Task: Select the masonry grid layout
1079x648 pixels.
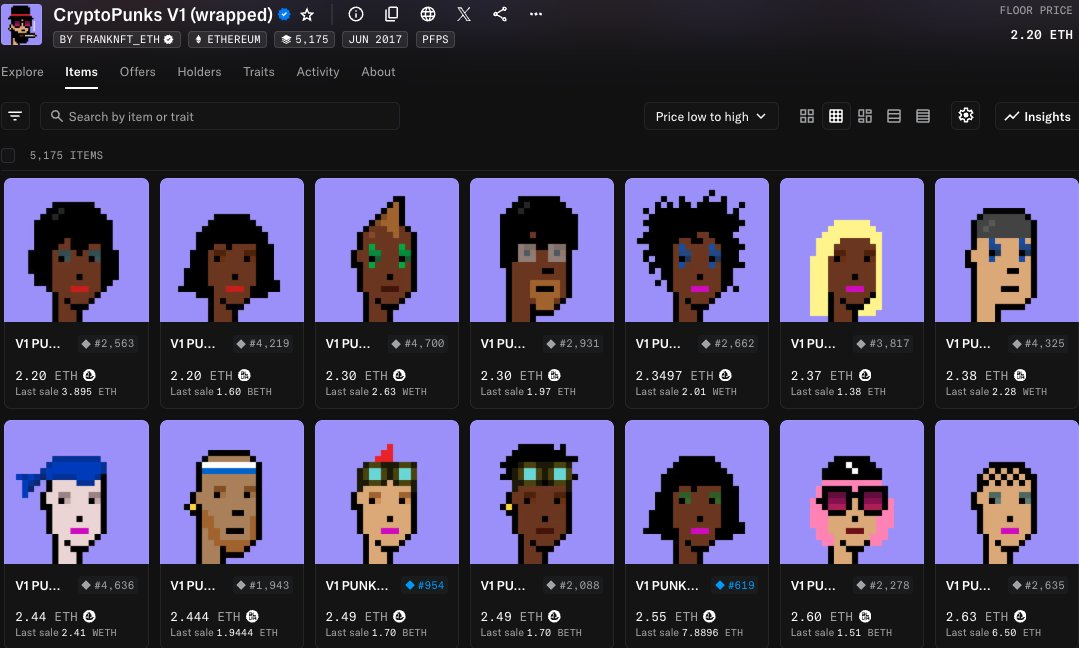Action: point(865,115)
